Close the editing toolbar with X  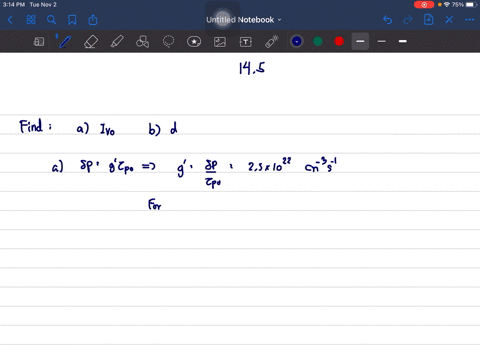click(449, 20)
